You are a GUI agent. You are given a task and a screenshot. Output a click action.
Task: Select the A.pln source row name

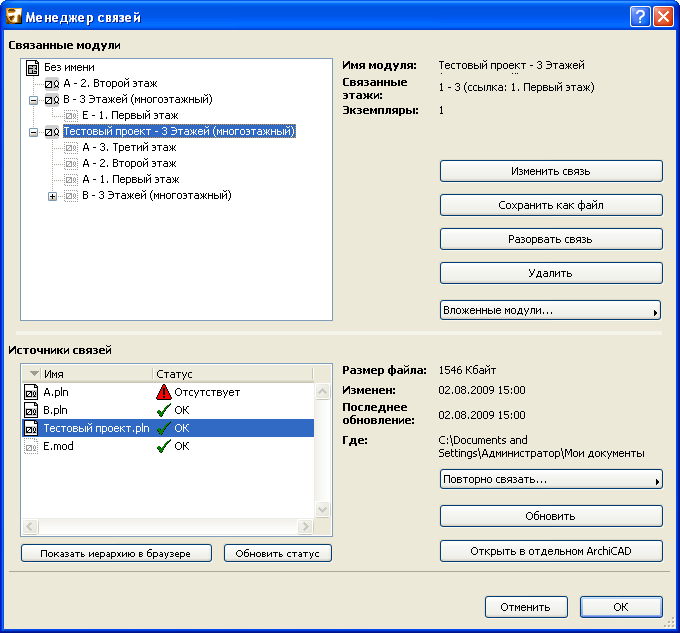pos(56,392)
